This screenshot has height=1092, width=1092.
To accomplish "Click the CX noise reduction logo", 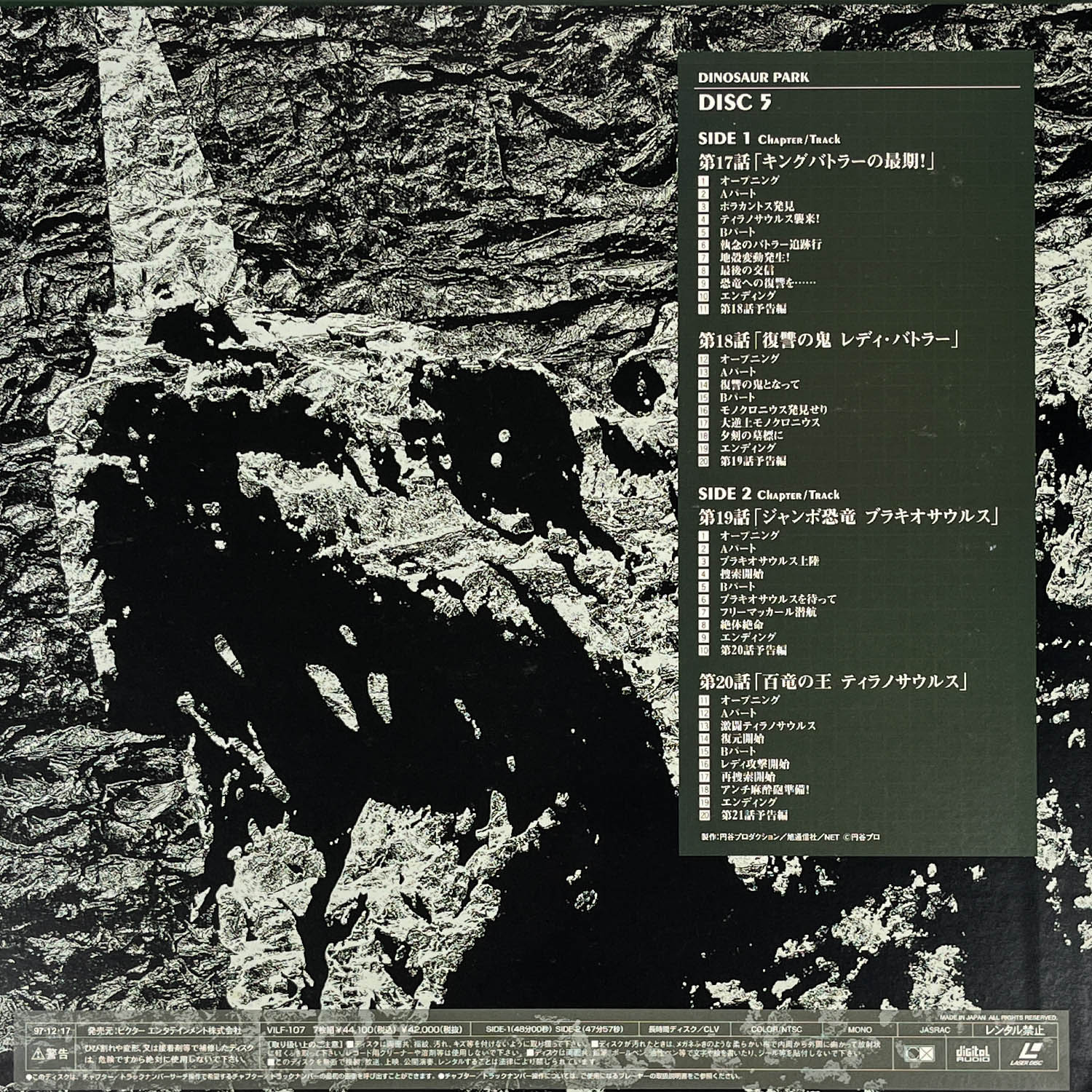I will (918, 1053).
